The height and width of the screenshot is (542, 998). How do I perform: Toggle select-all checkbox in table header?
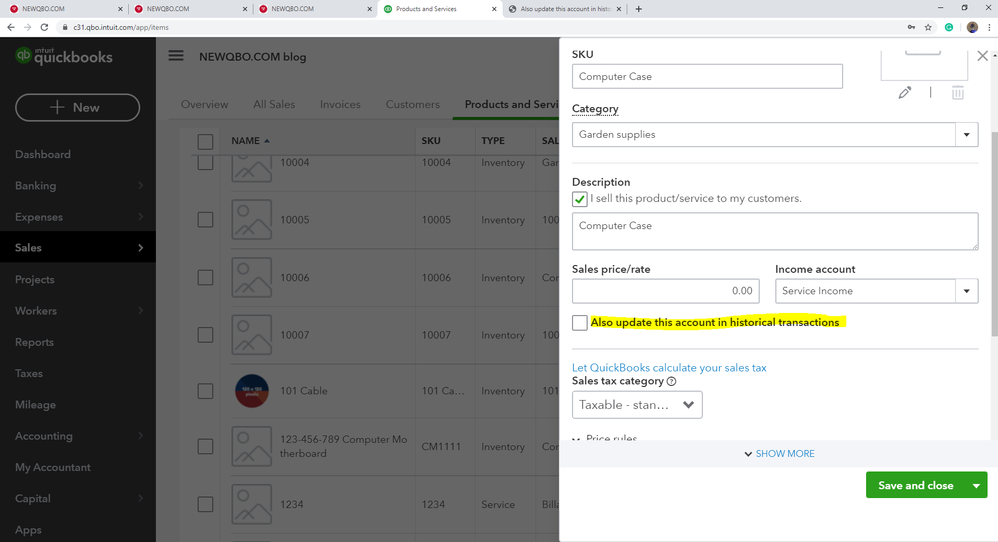tap(205, 141)
